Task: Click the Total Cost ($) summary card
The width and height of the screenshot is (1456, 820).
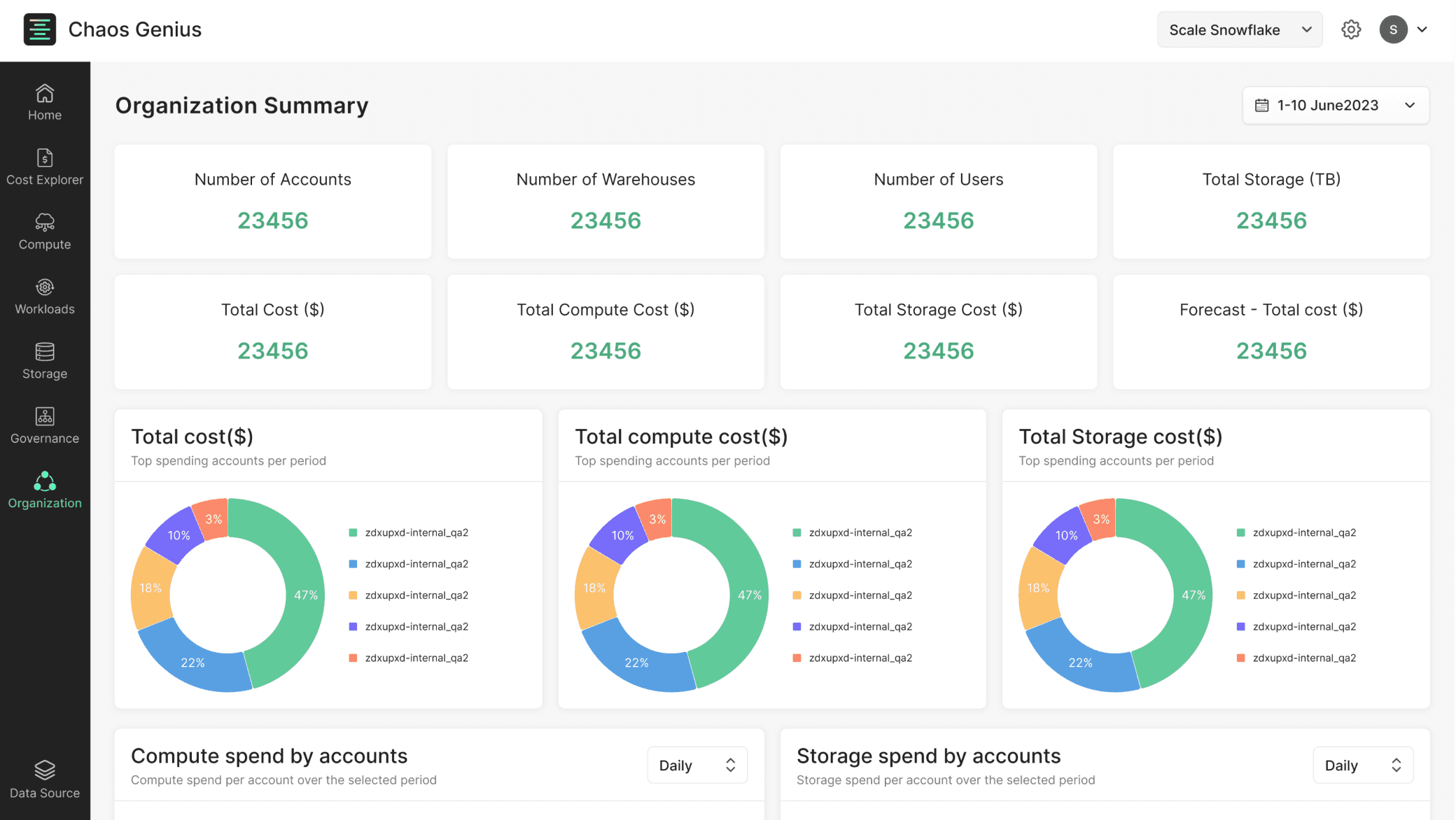Action: (273, 332)
